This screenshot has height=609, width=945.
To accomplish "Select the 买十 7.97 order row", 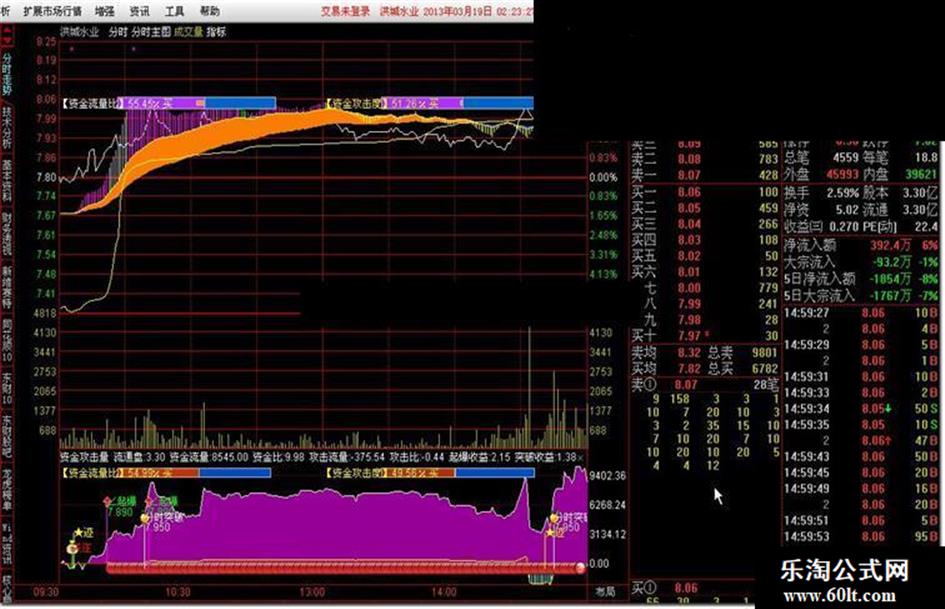I will pyautogui.click(x=705, y=335).
